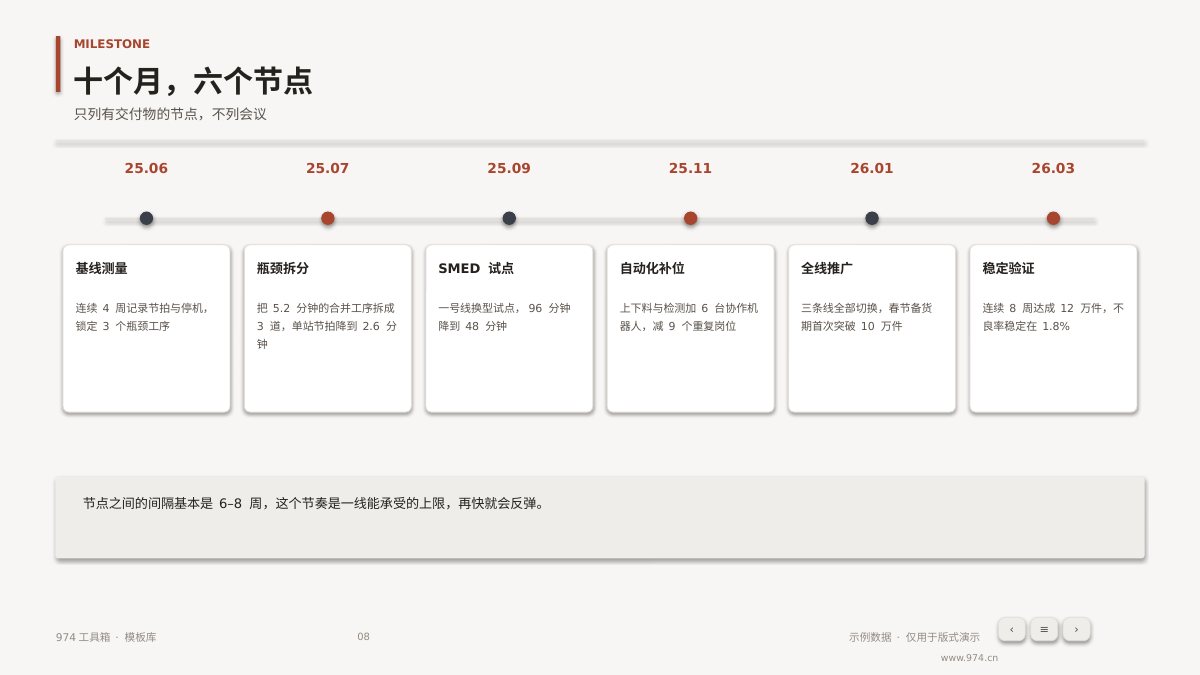
Task: Click the text 三条线全部切换
Action: [841, 308]
